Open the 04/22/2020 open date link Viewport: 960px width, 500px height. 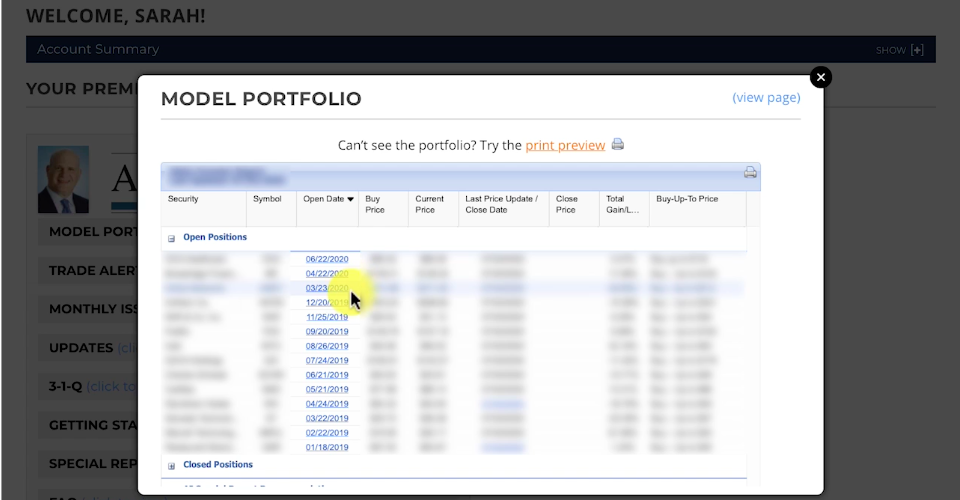point(327,274)
